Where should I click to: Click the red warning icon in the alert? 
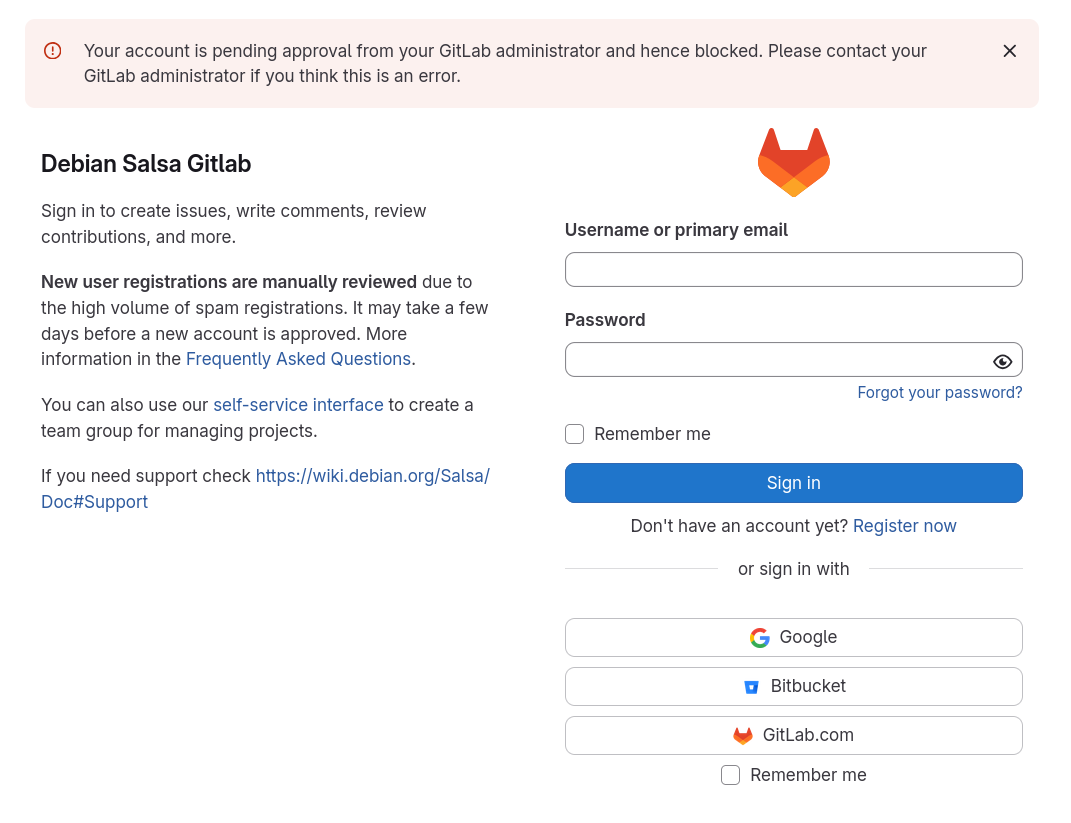53,51
